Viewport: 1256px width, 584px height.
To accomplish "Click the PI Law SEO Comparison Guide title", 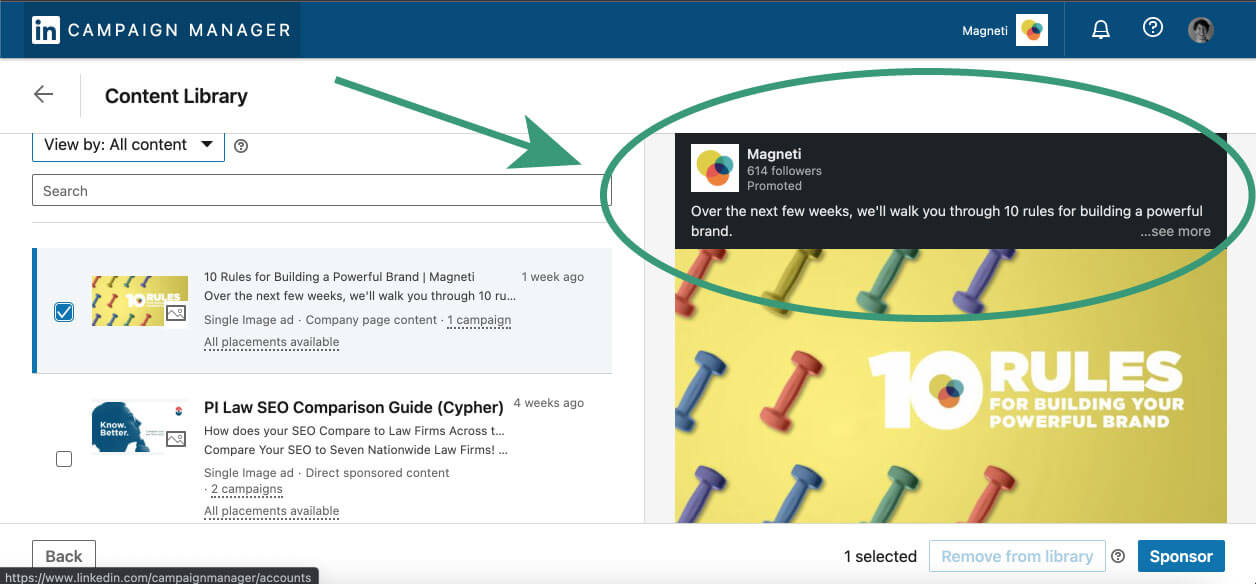I will (354, 407).
